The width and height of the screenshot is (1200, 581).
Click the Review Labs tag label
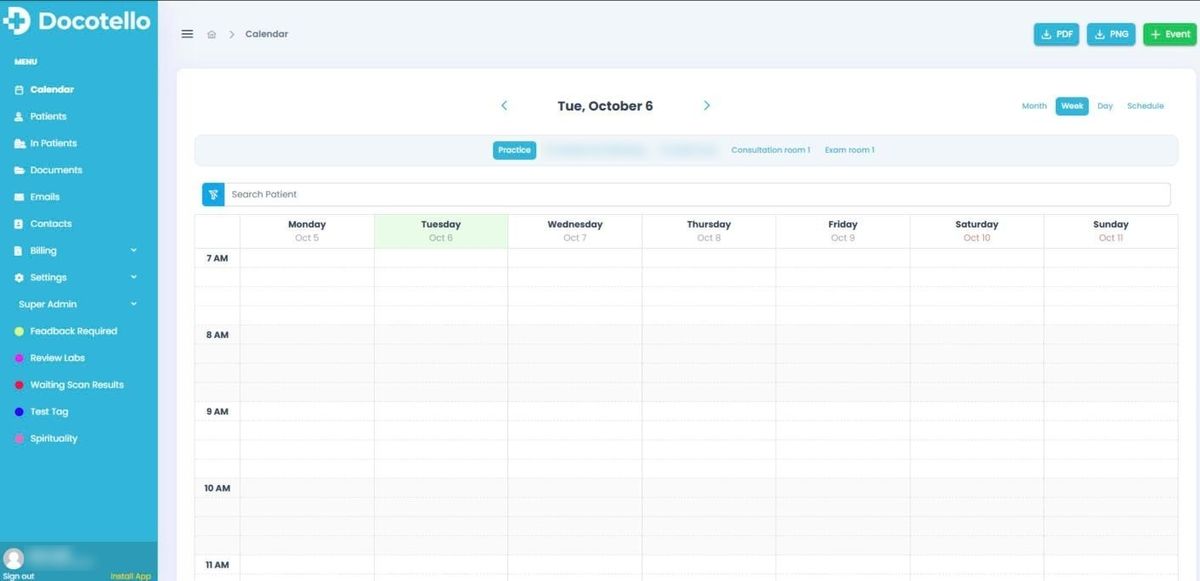pos(58,359)
